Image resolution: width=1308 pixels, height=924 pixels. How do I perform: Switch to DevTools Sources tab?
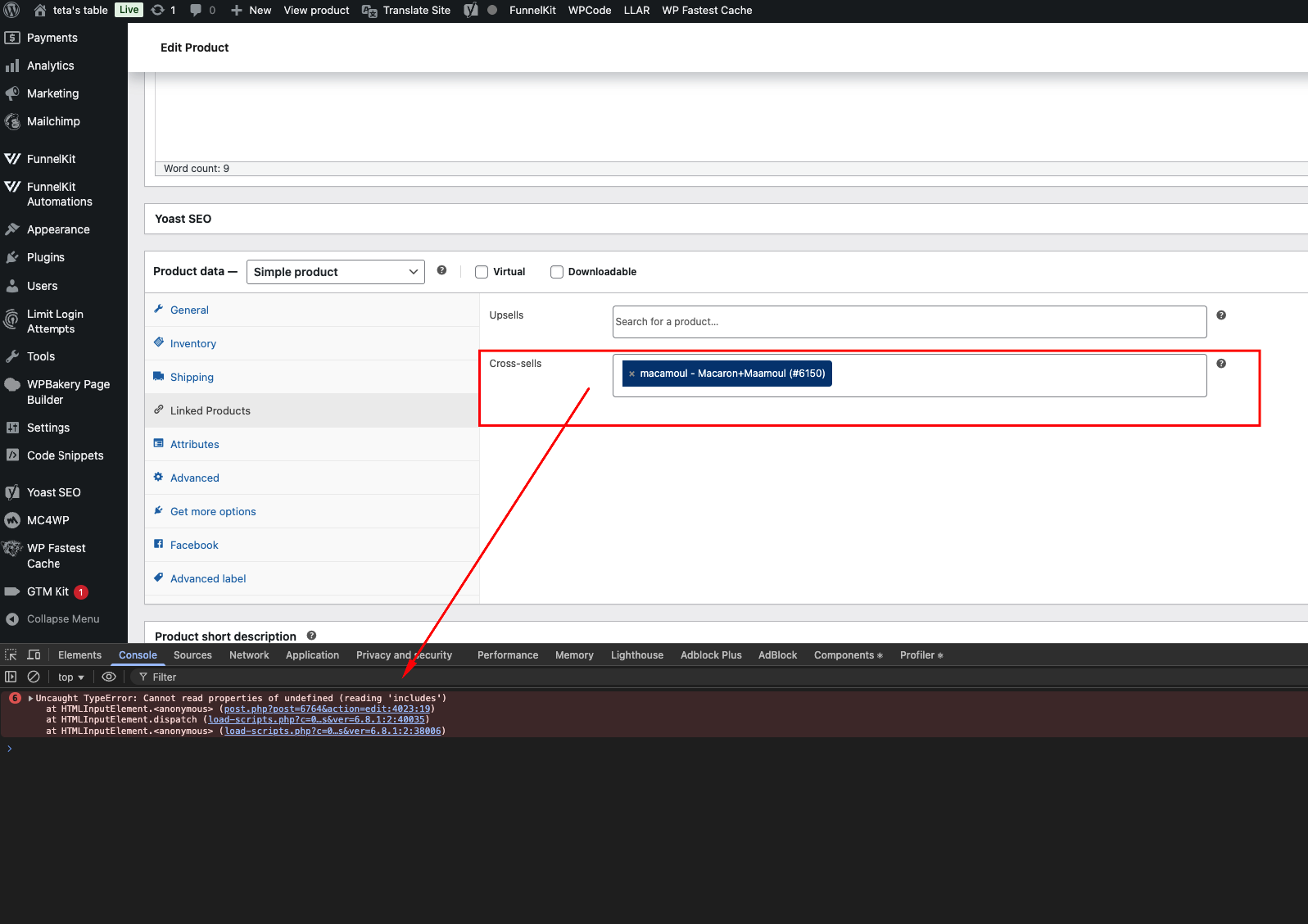pyautogui.click(x=192, y=655)
